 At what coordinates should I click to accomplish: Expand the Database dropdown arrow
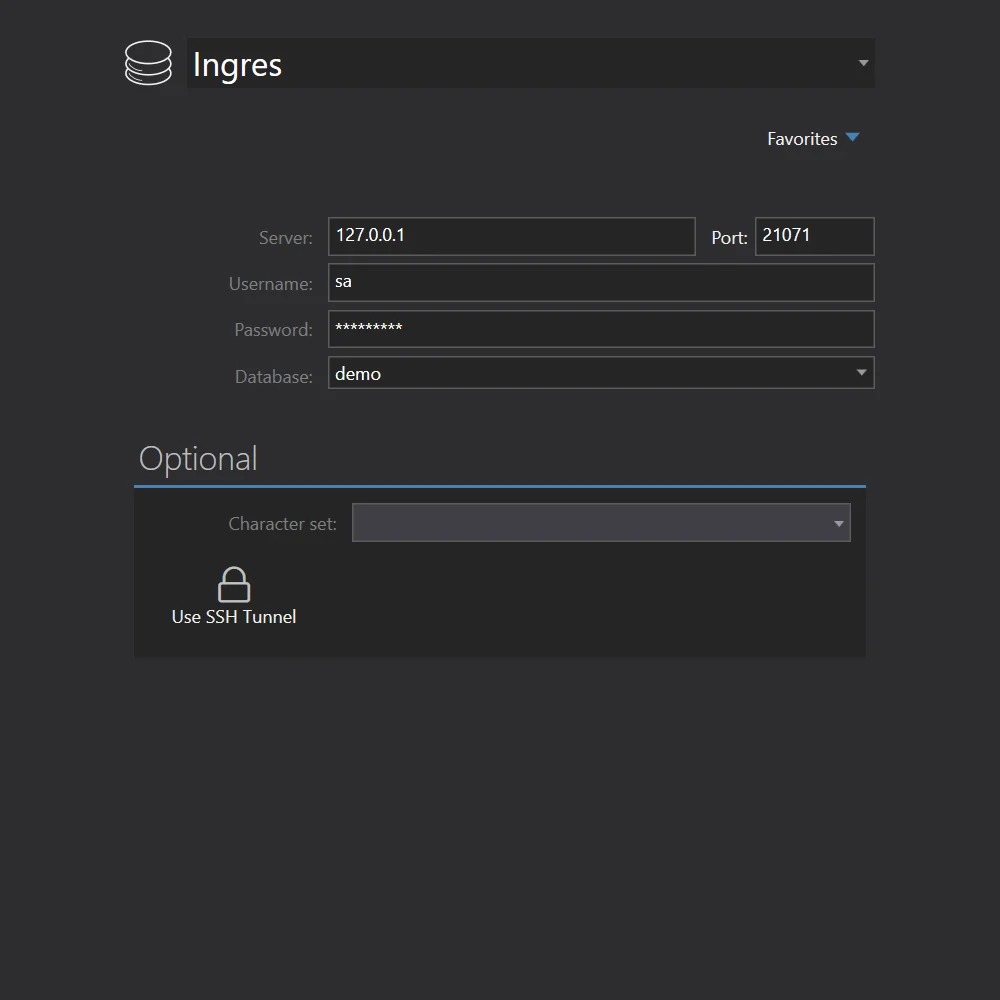pos(861,373)
